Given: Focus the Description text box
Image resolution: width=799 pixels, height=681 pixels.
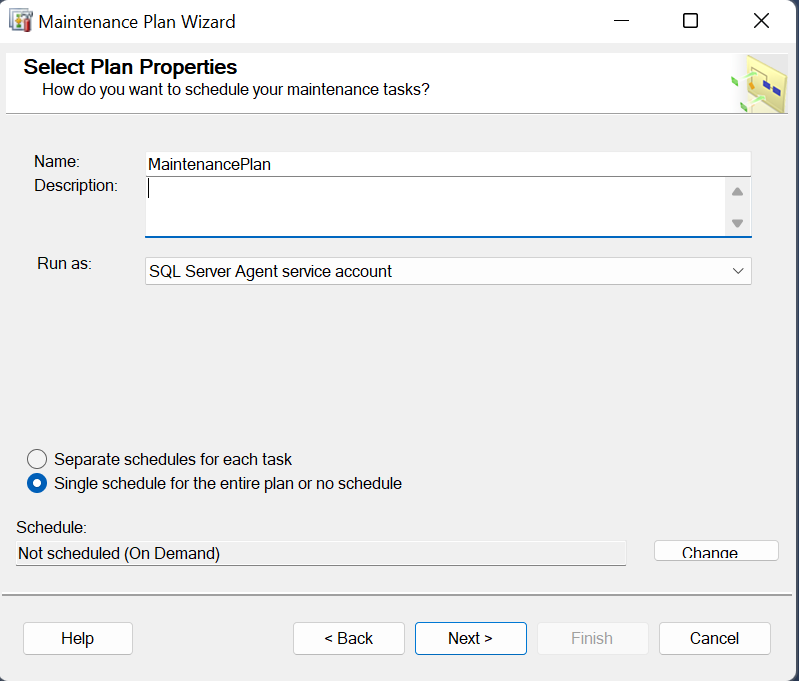Looking at the screenshot, I should pos(435,206).
